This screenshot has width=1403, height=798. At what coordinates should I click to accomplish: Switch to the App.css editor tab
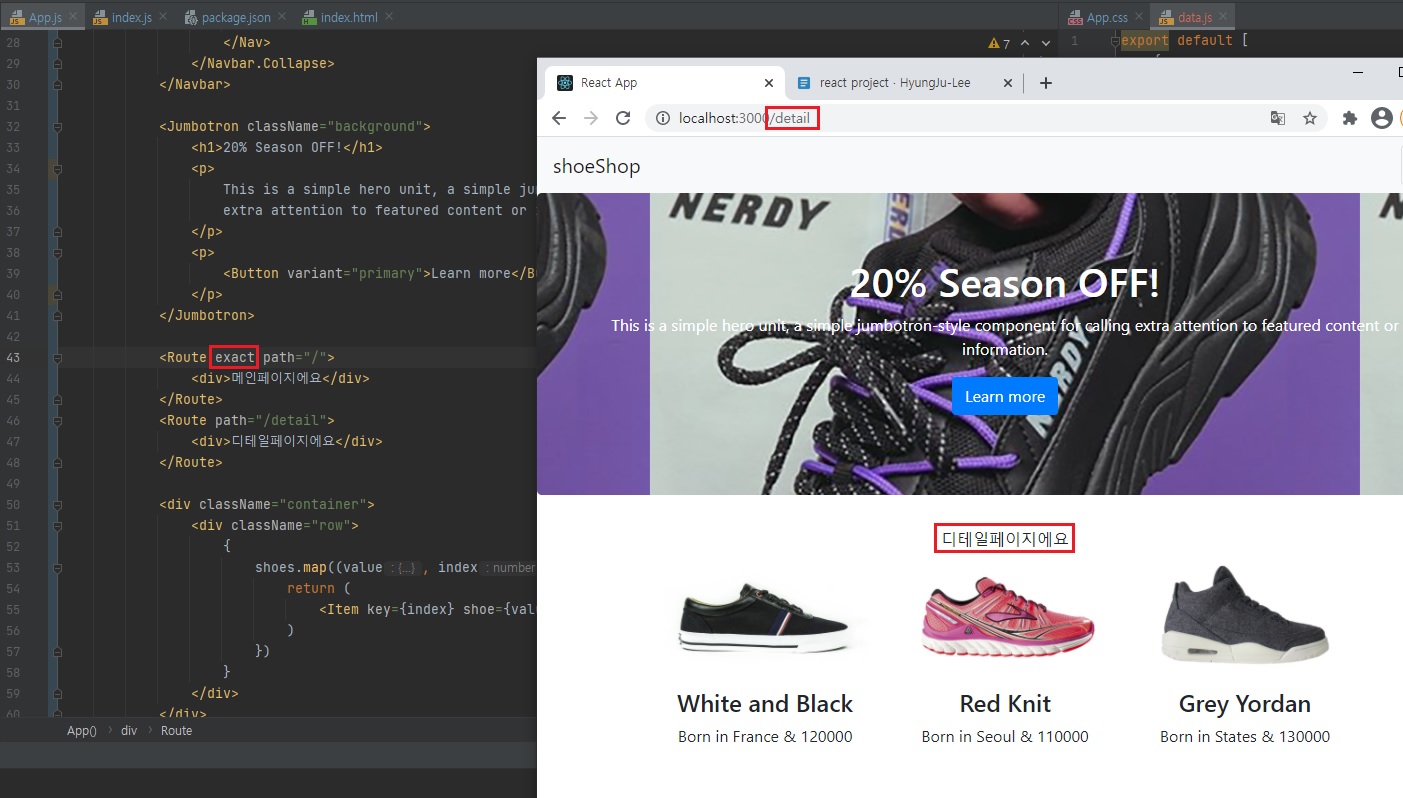1107,17
